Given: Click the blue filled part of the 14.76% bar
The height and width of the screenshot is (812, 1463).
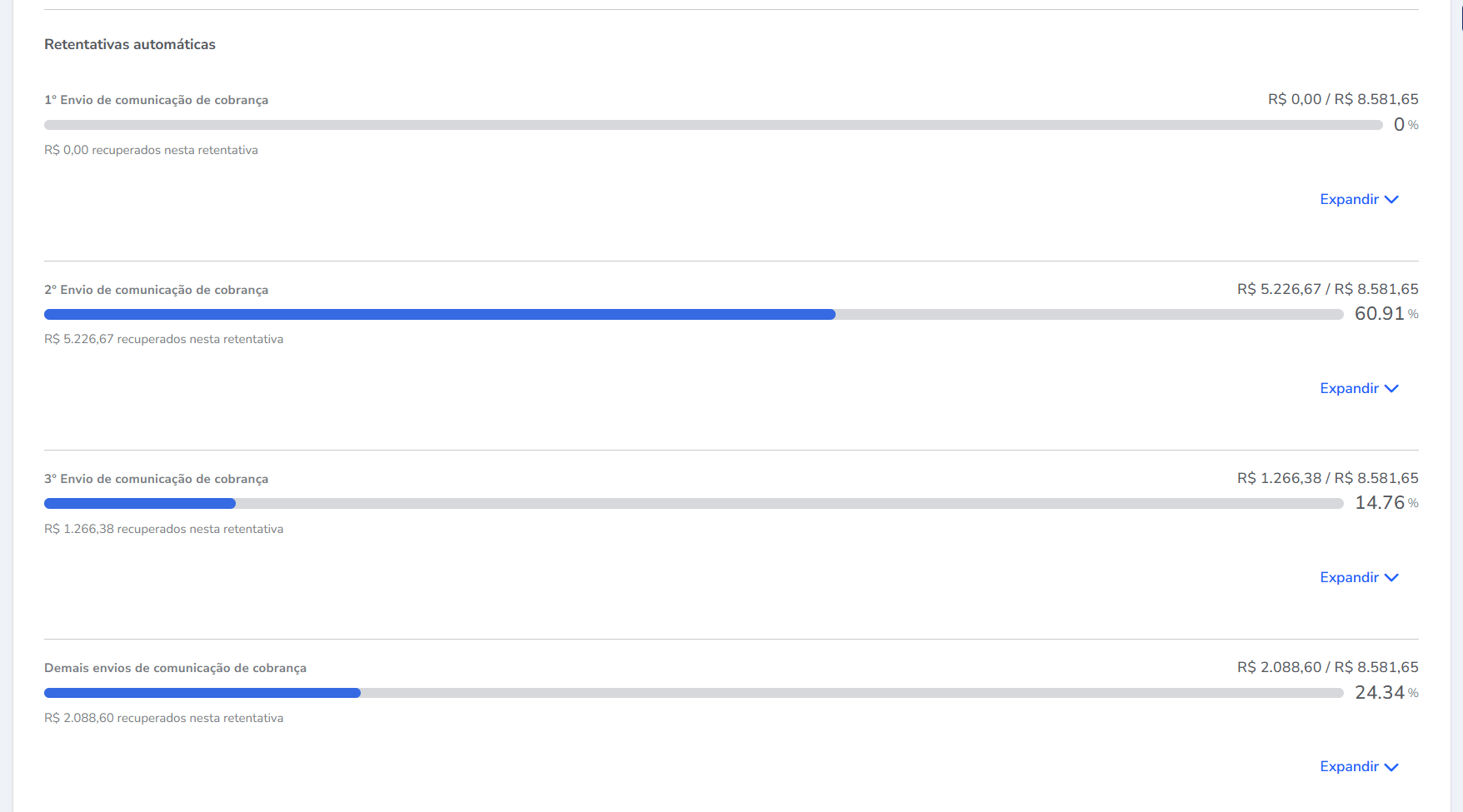Looking at the screenshot, I should pyautogui.click(x=139, y=504).
